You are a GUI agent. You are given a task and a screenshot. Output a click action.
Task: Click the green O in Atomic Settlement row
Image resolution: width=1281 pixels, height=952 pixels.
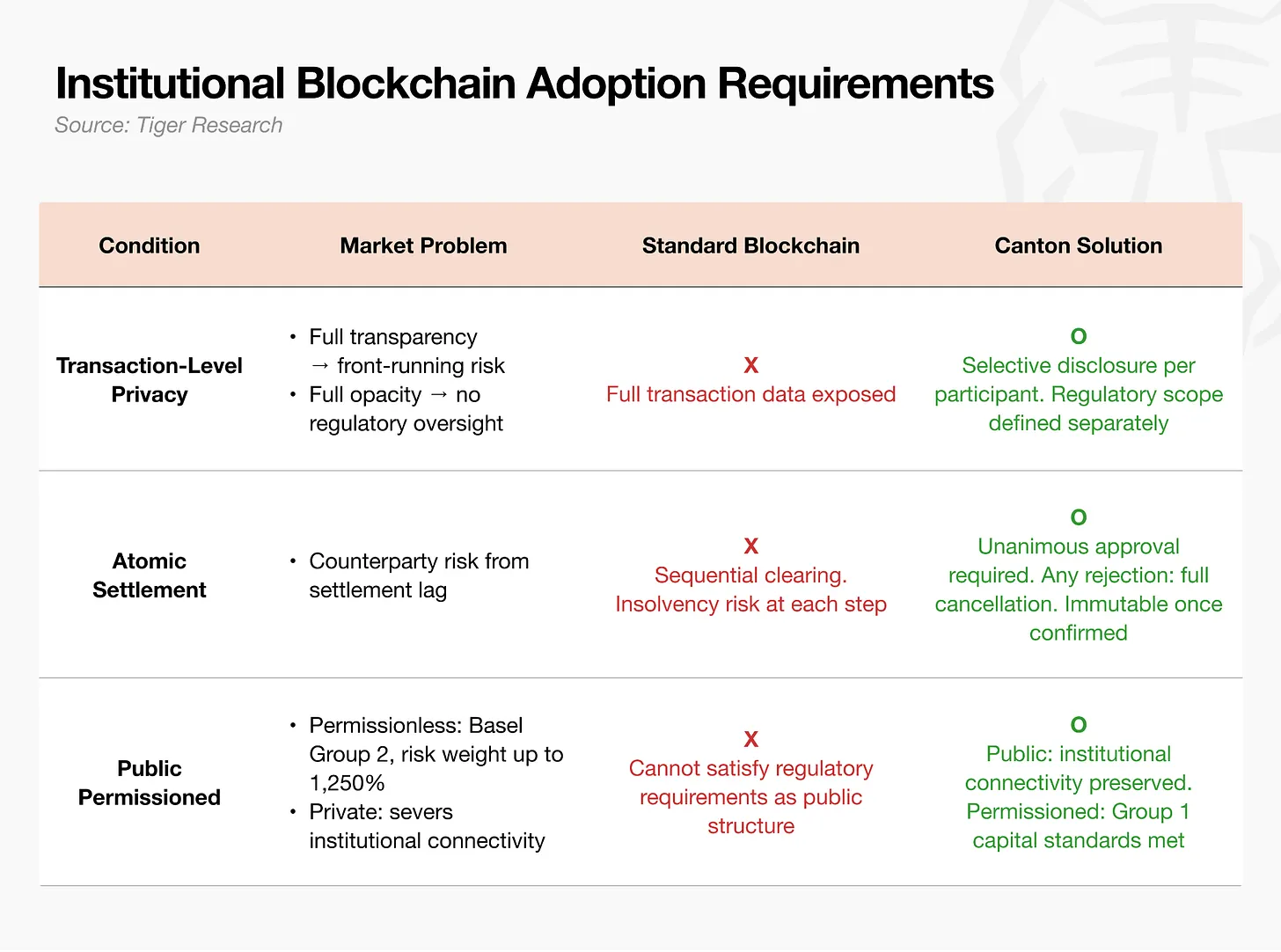[x=1079, y=517]
